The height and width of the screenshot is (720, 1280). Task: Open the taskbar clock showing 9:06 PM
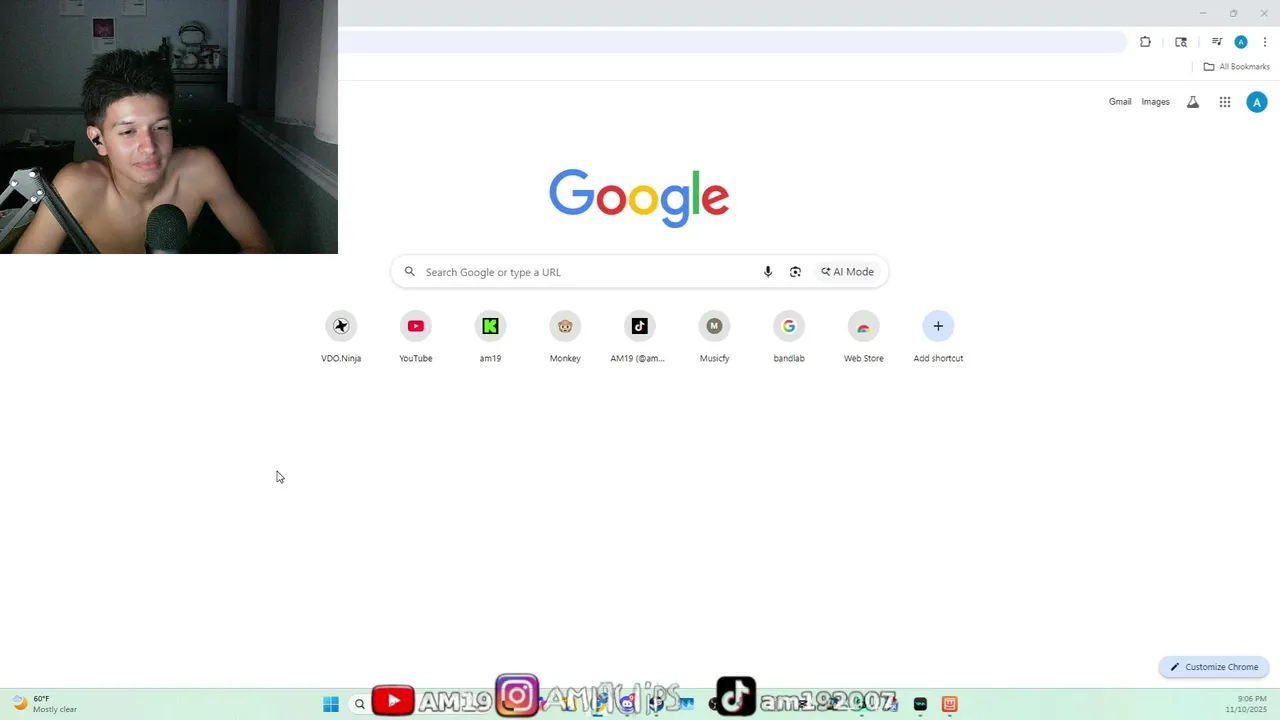(1246, 704)
